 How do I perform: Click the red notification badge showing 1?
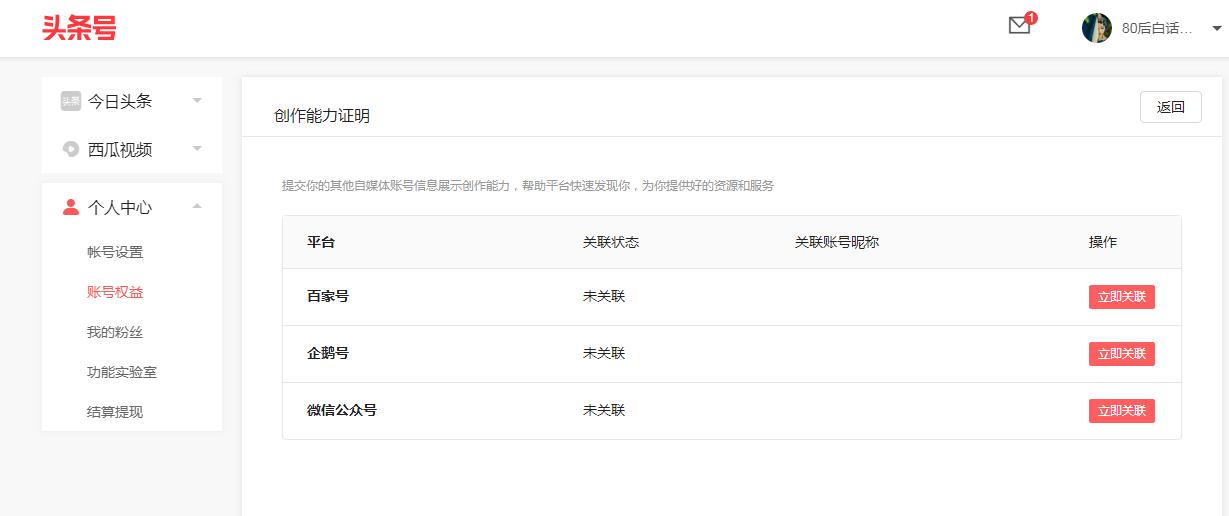pyautogui.click(x=1031, y=17)
